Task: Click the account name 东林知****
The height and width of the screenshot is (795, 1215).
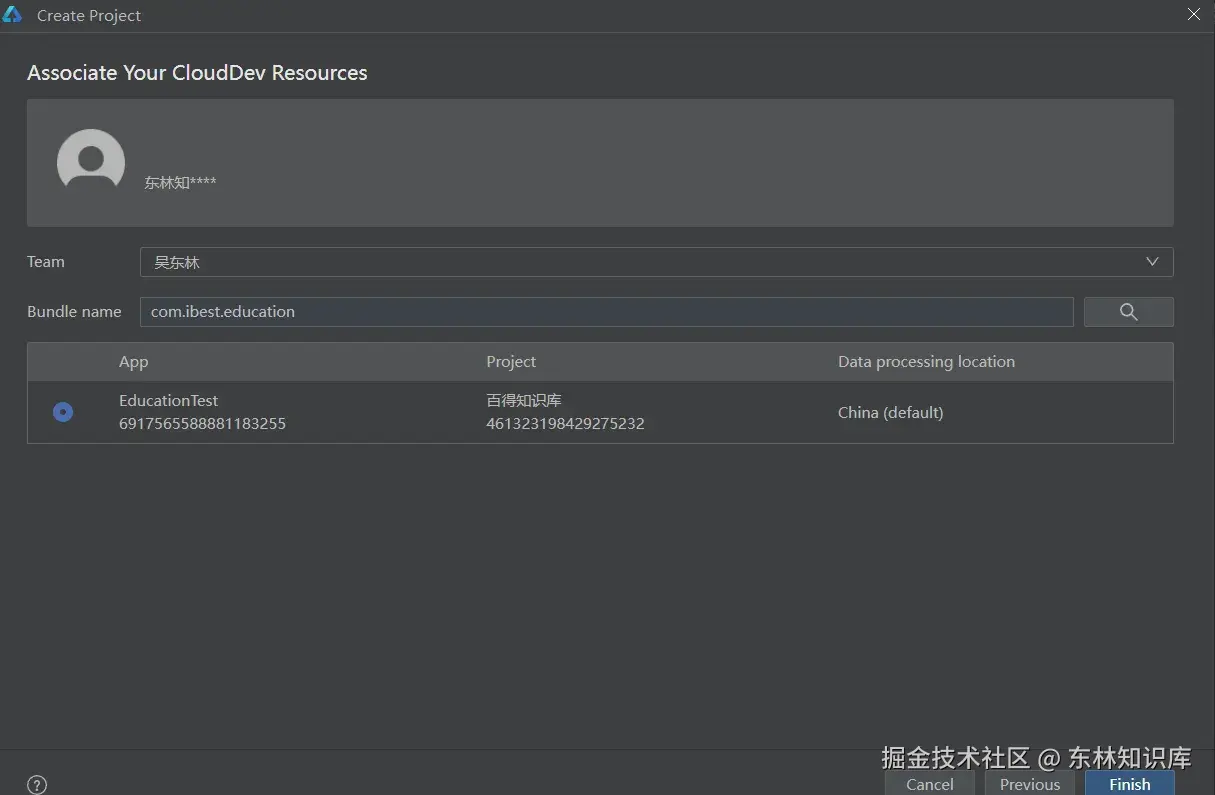Action: tap(180, 183)
